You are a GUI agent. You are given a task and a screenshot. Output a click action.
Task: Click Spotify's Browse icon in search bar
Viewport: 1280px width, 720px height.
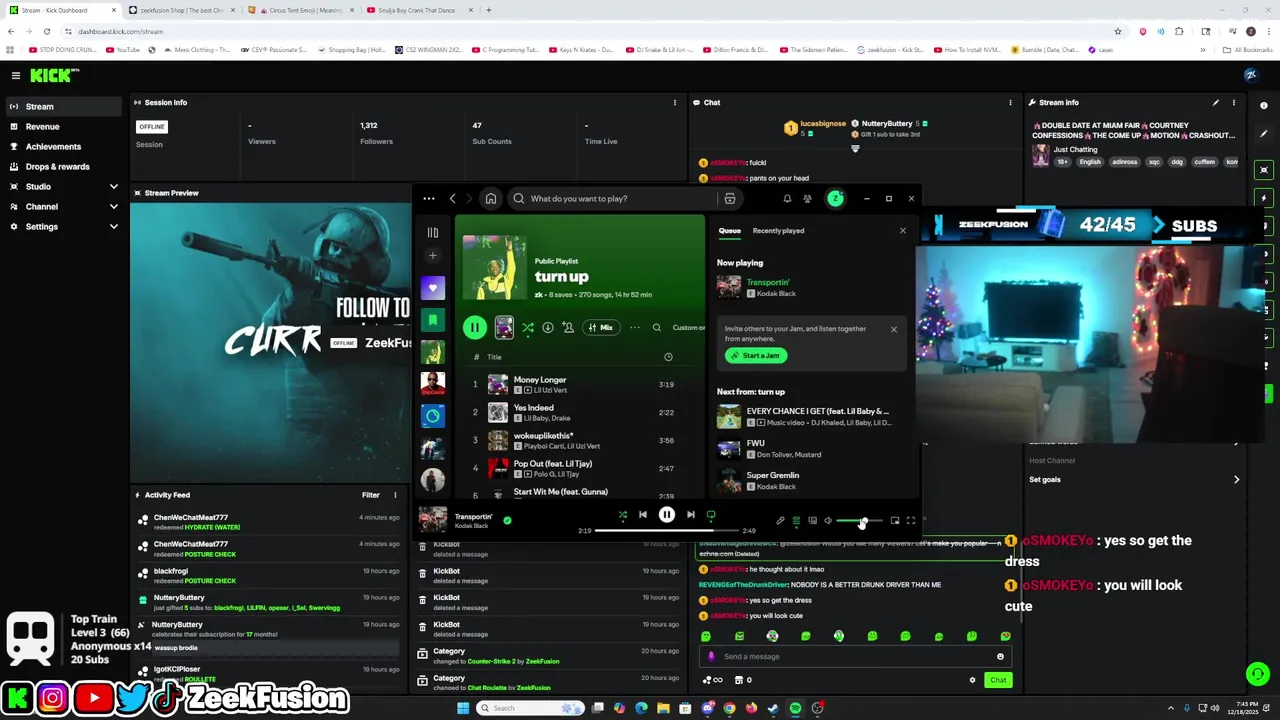click(x=730, y=199)
